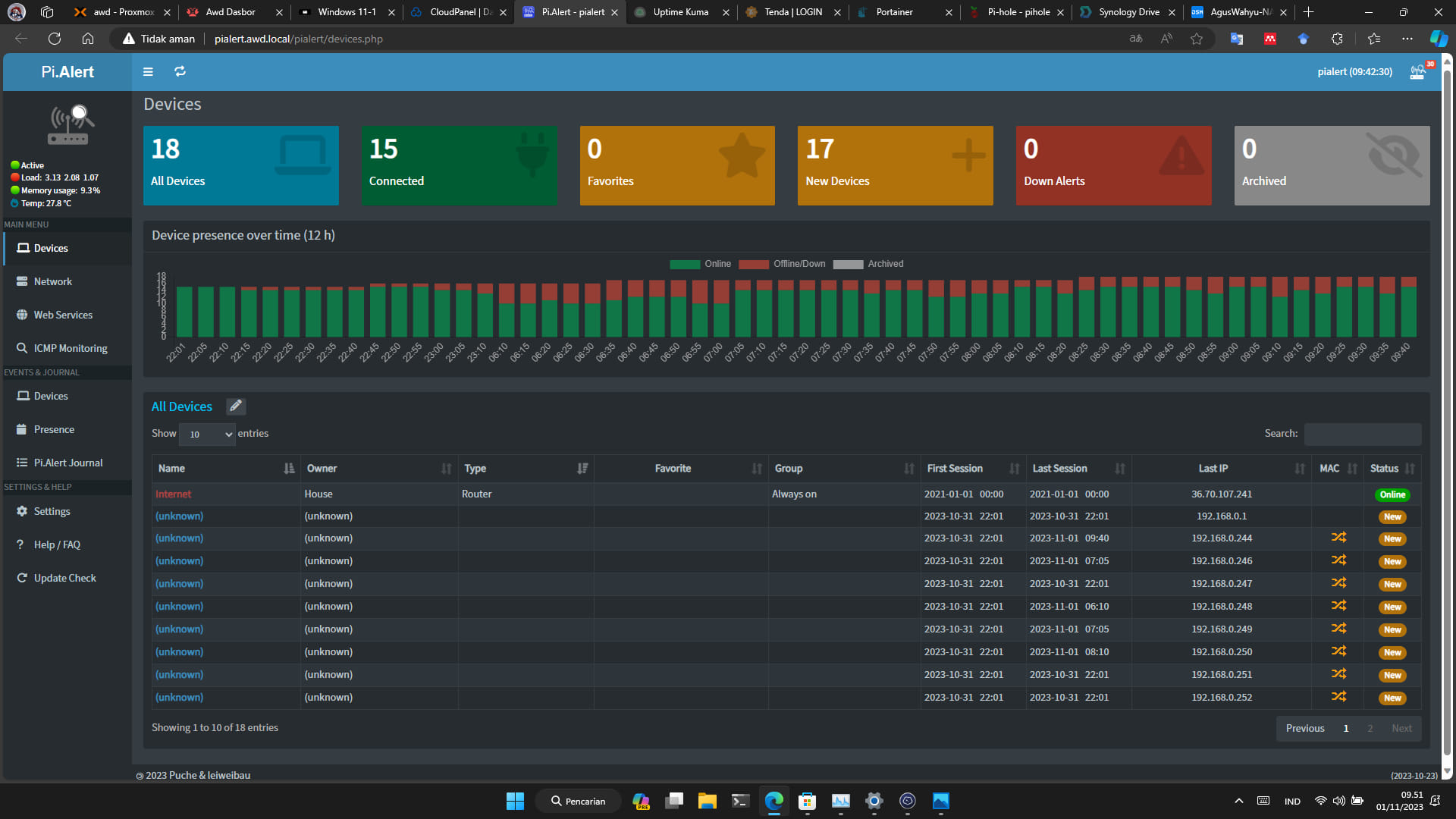The height and width of the screenshot is (819, 1456).
Task: Sort table by Name column
Action: point(225,469)
